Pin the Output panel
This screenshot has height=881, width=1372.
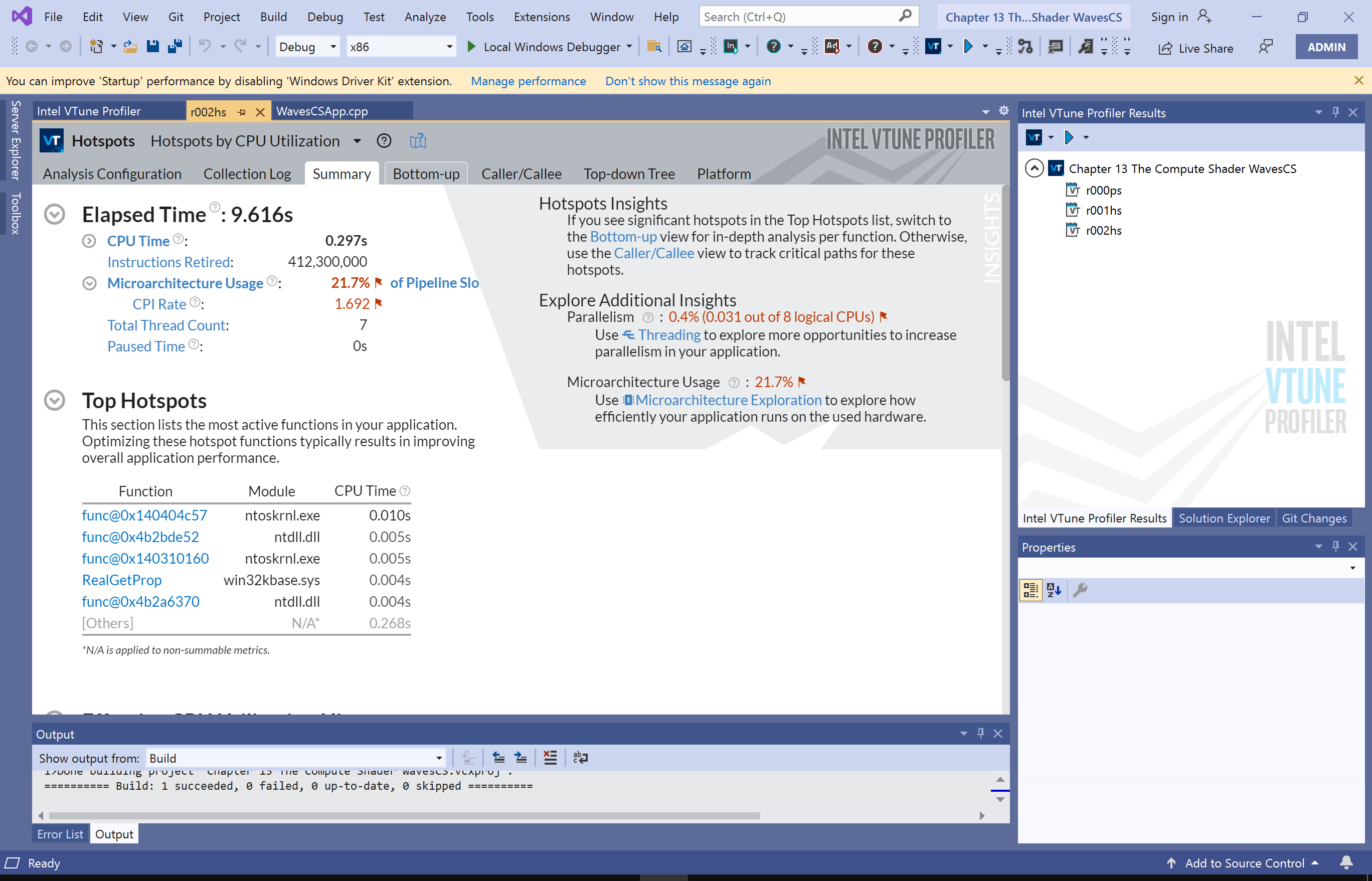click(x=981, y=734)
